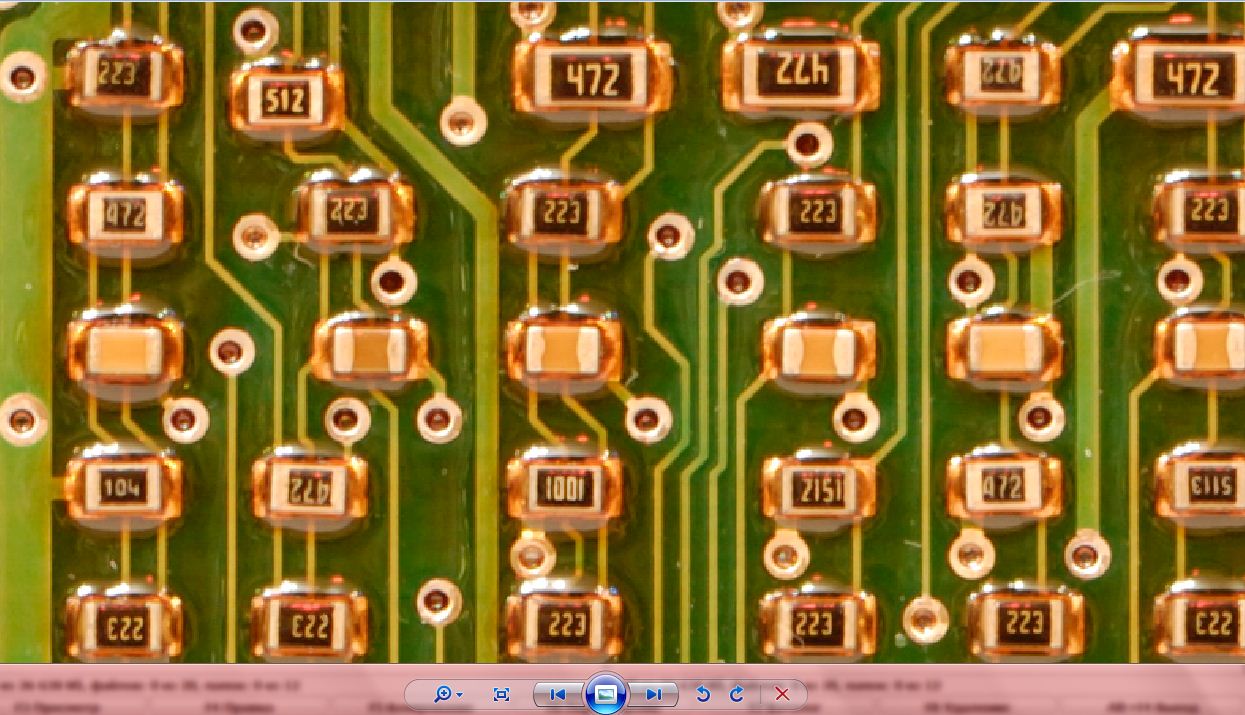The width and height of the screenshot is (1245, 715).
Task: Click the resistor labeled 1001
Action: (x=564, y=489)
